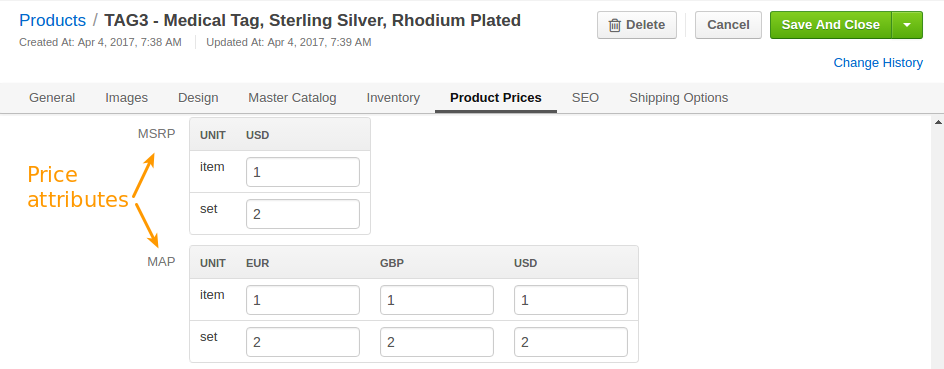Switch to the General tab
This screenshot has width=944, height=369.
tap(52, 98)
